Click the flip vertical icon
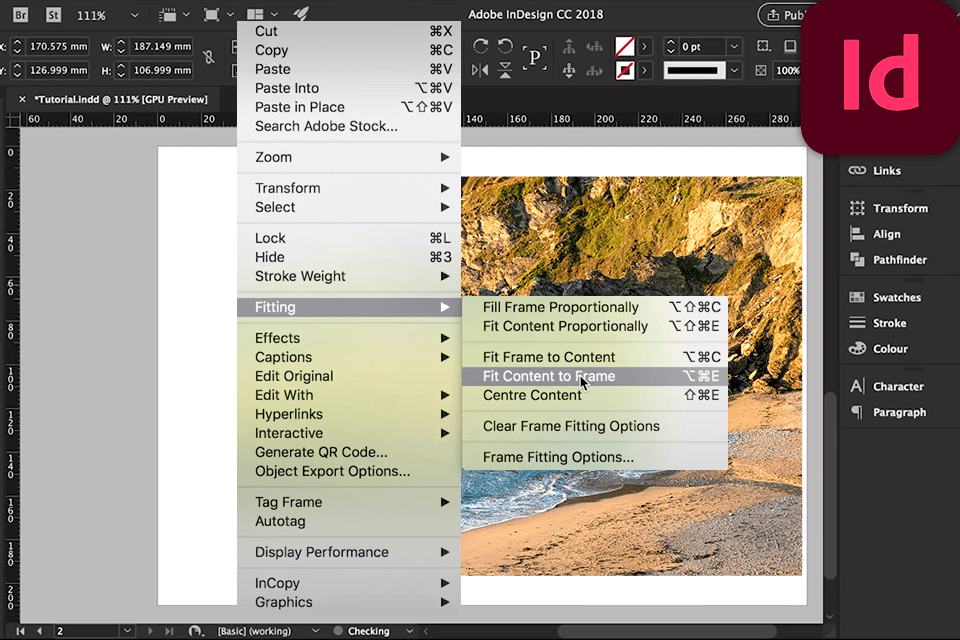 click(507, 71)
